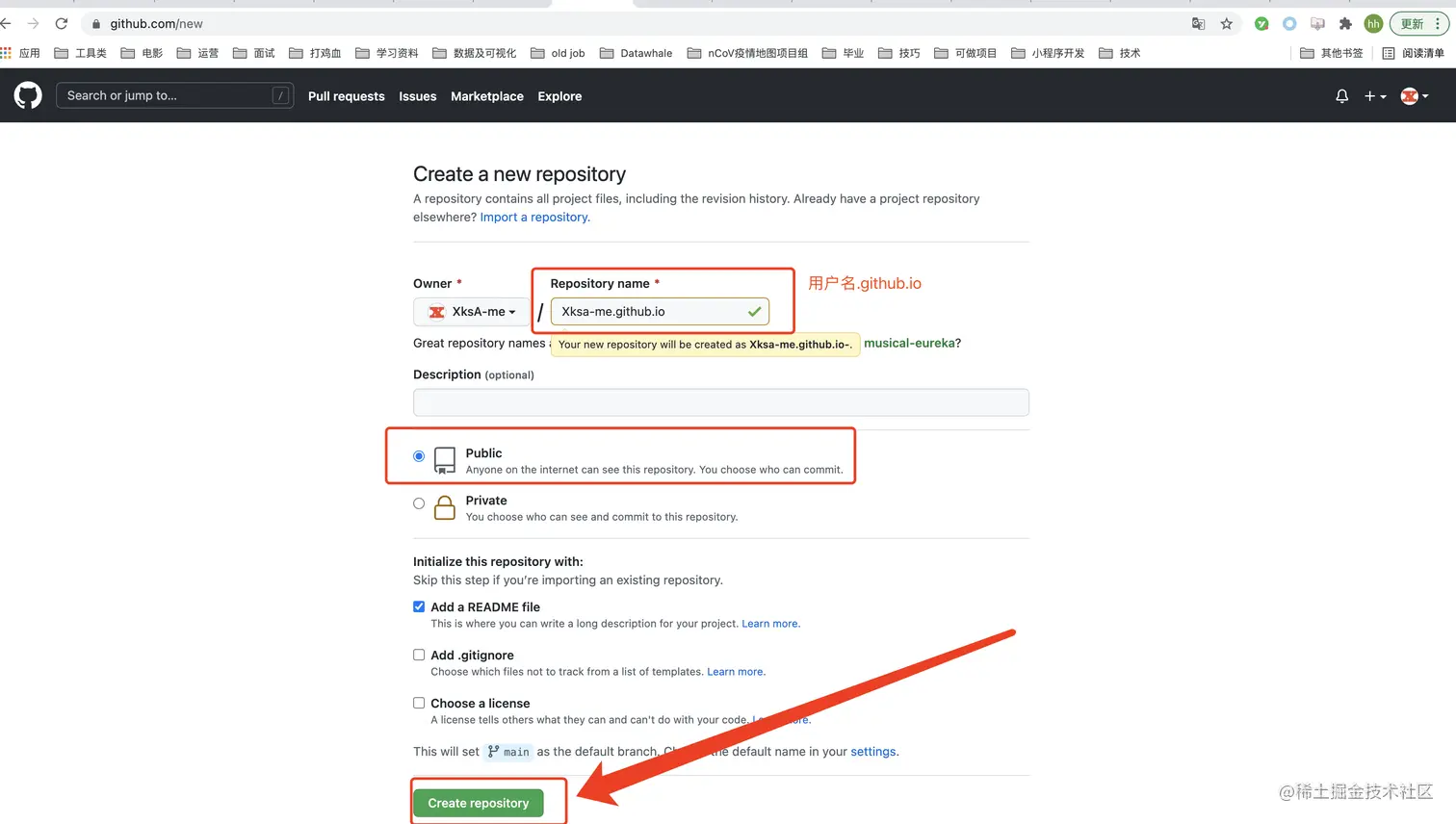The width and height of the screenshot is (1456, 824).
Task: Open the nCoV疫情地图项目组 bookmark folder
Action: click(x=748, y=53)
